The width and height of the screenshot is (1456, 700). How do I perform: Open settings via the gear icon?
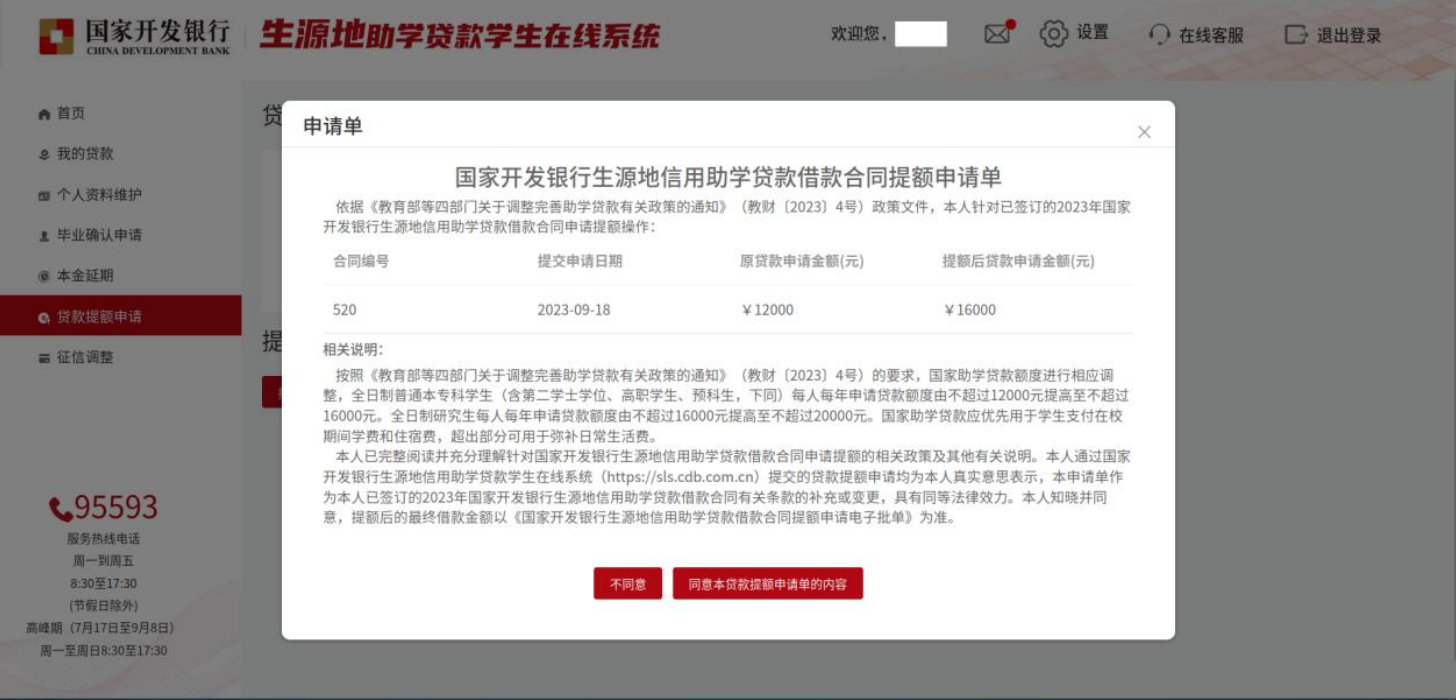click(1053, 34)
